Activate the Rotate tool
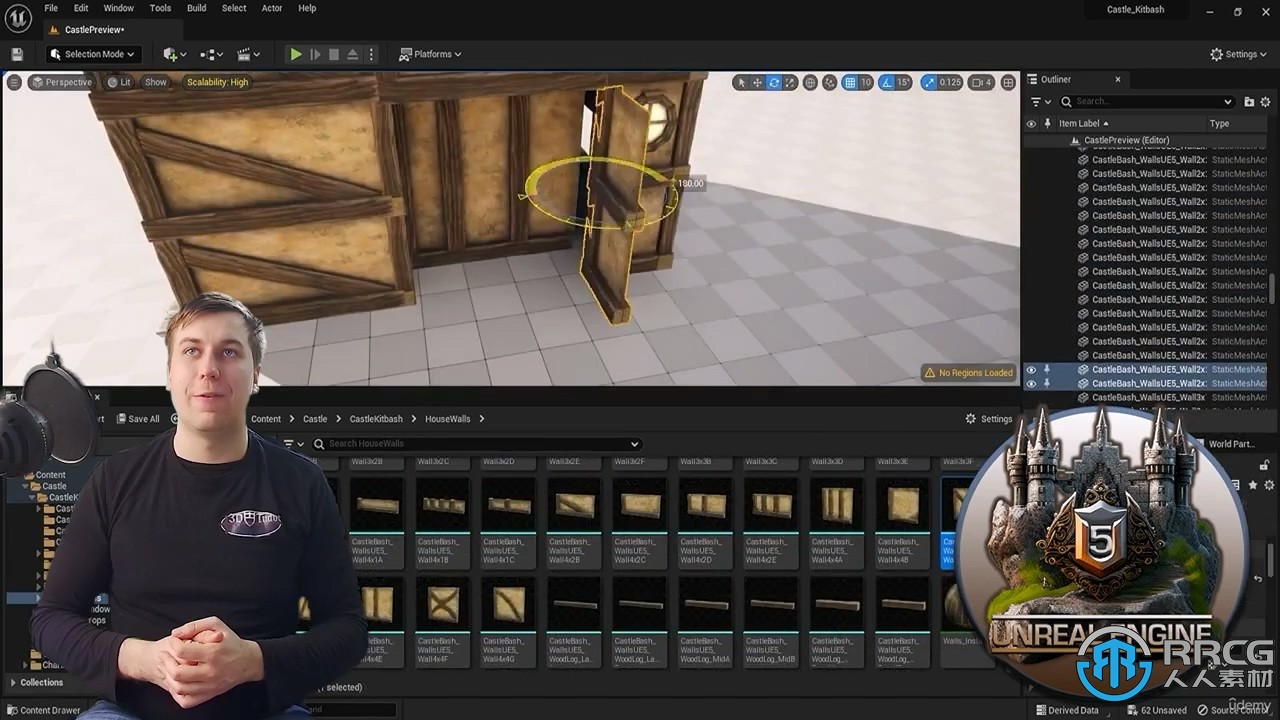 pyautogui.click(x=774, y=82)
